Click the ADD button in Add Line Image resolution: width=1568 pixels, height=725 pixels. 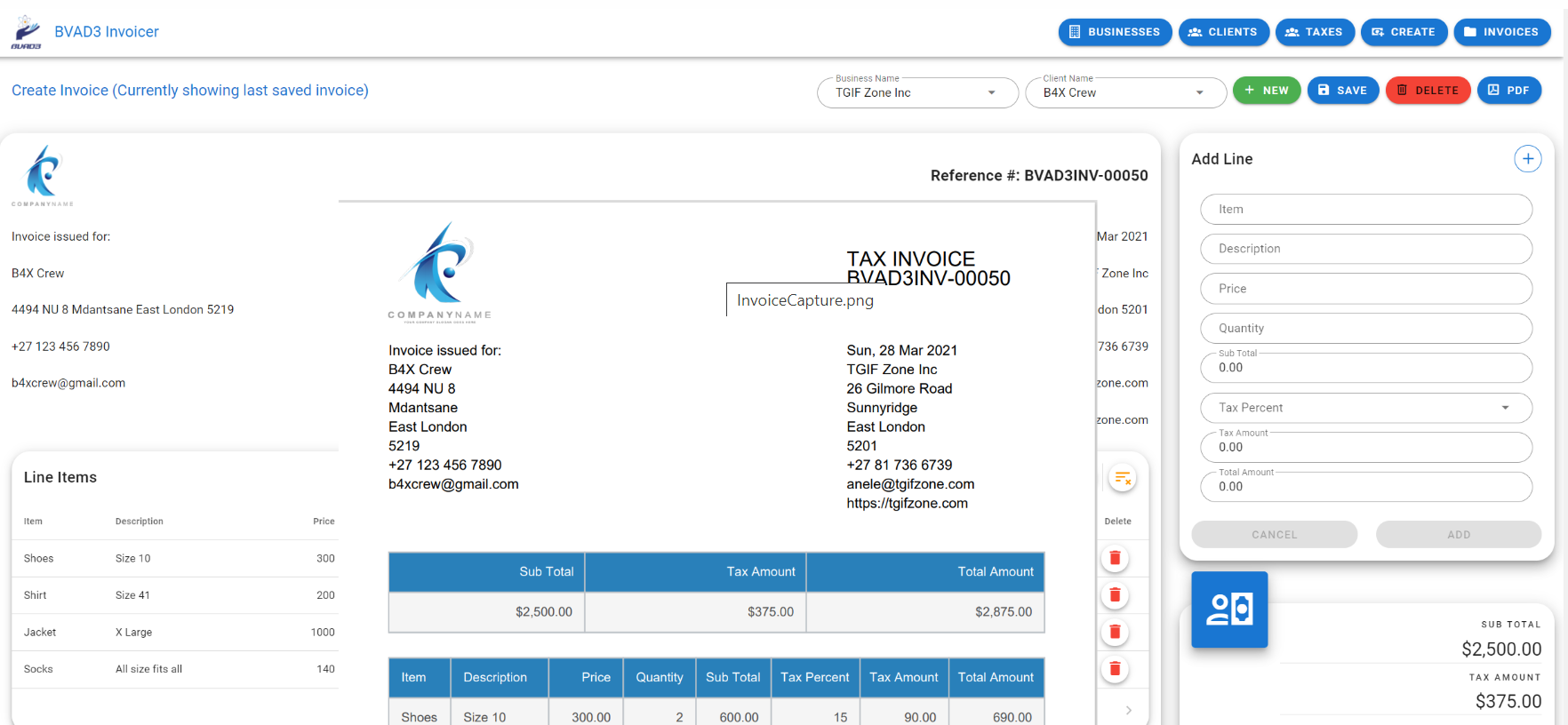point(1459,535)
